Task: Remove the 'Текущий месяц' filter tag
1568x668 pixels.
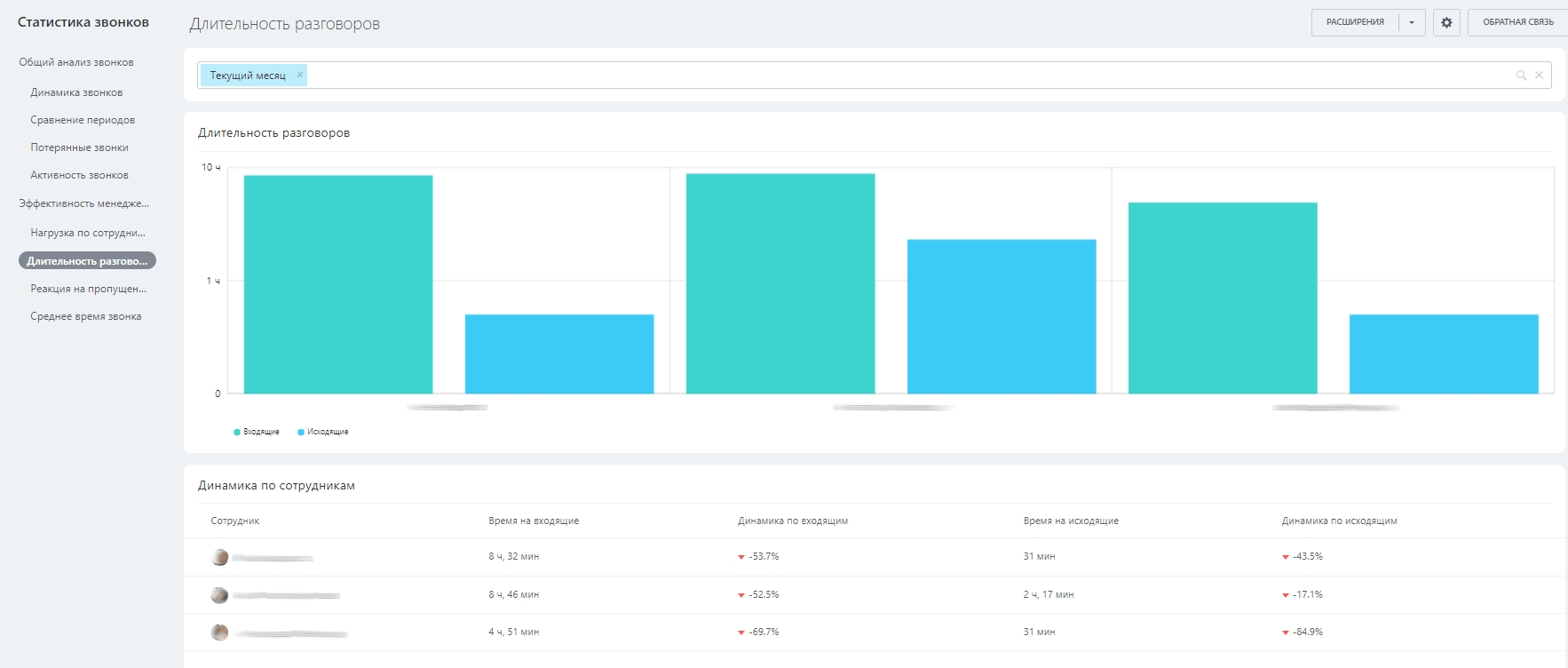Action: (300, 75)
